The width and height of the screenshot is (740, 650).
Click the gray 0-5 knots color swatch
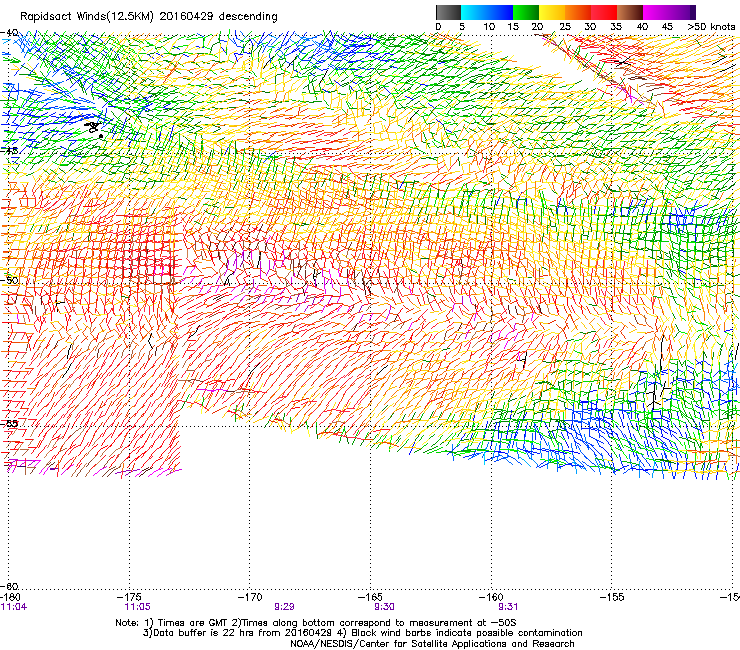(448, 12)
